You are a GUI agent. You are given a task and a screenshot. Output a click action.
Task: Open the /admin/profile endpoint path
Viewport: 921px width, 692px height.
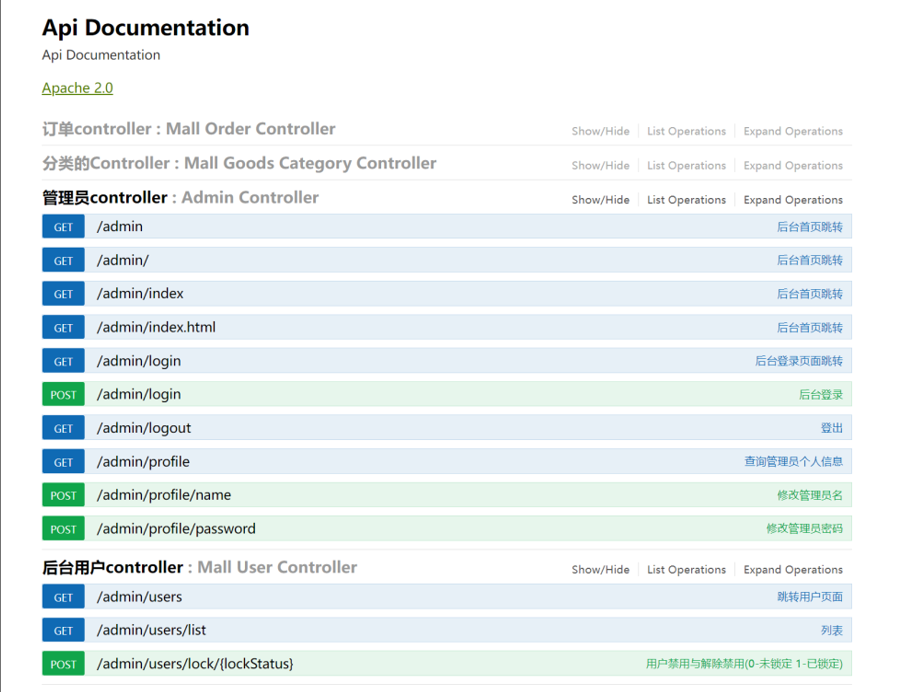pyautogui.click(x=143, y=462)
